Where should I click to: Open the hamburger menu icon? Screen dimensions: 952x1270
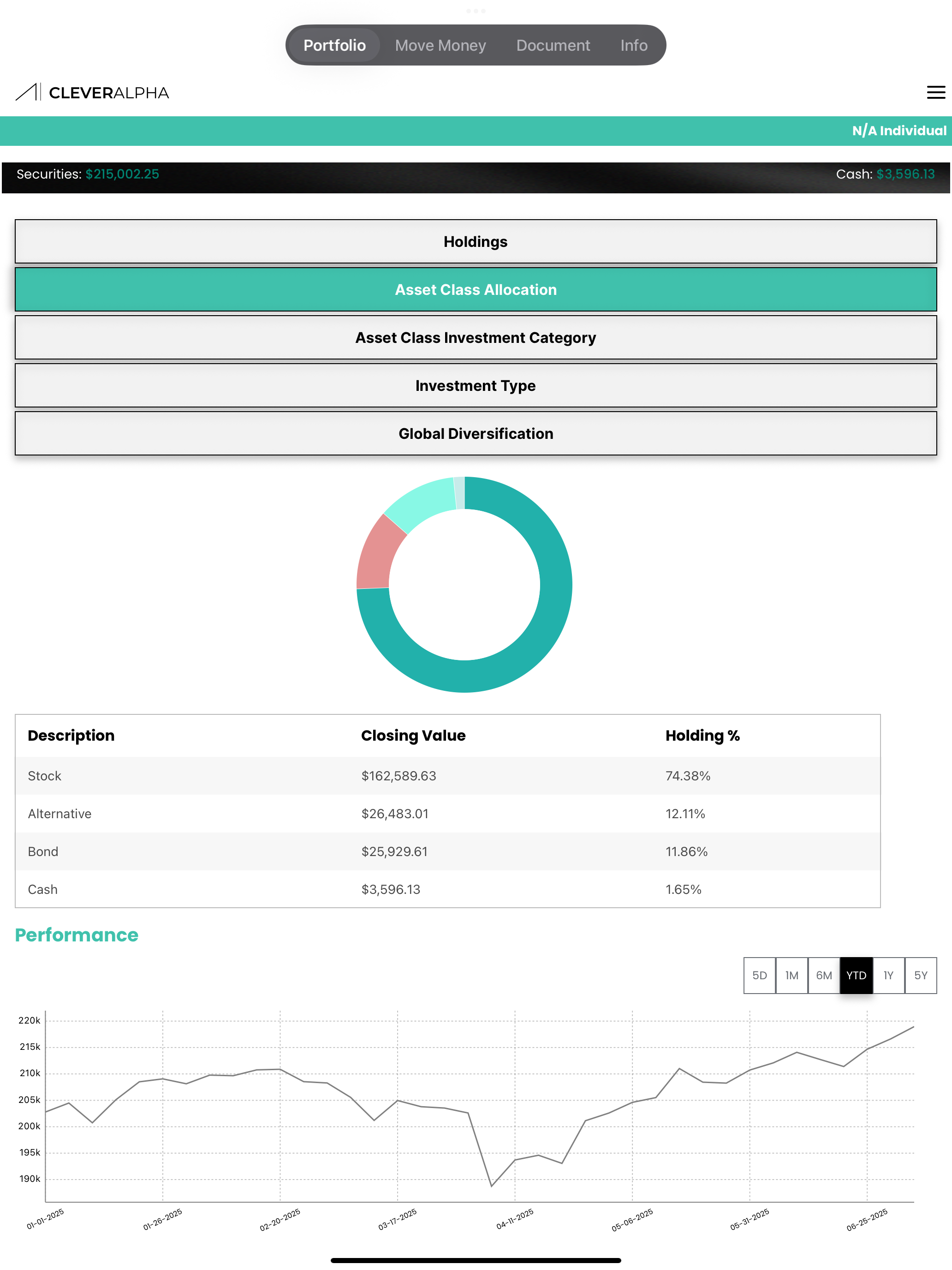click(x=935, y=92)
